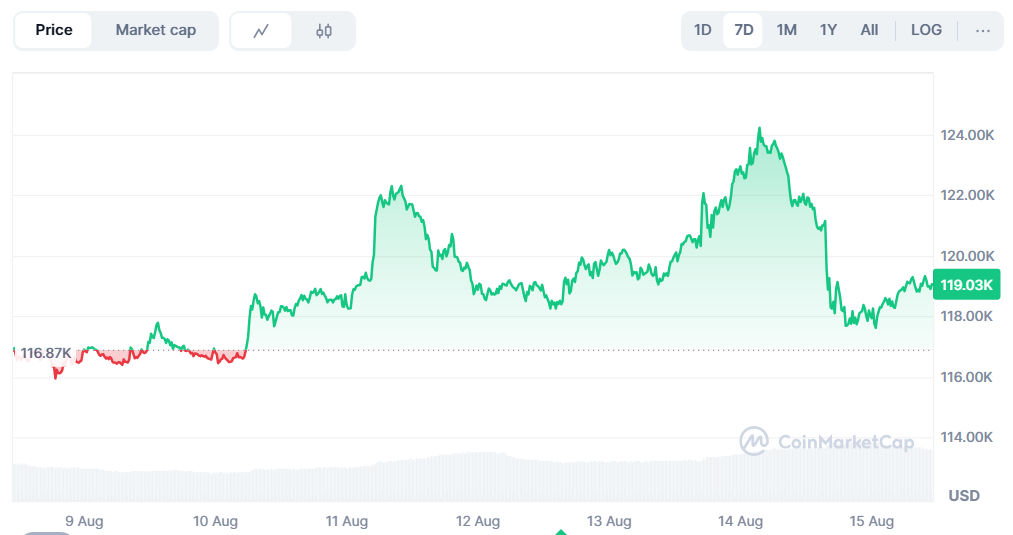The height and width of the screenshot is (535, 1013).
Task: Toggle LOG scale on the chart
Action: tap(926, 30)
